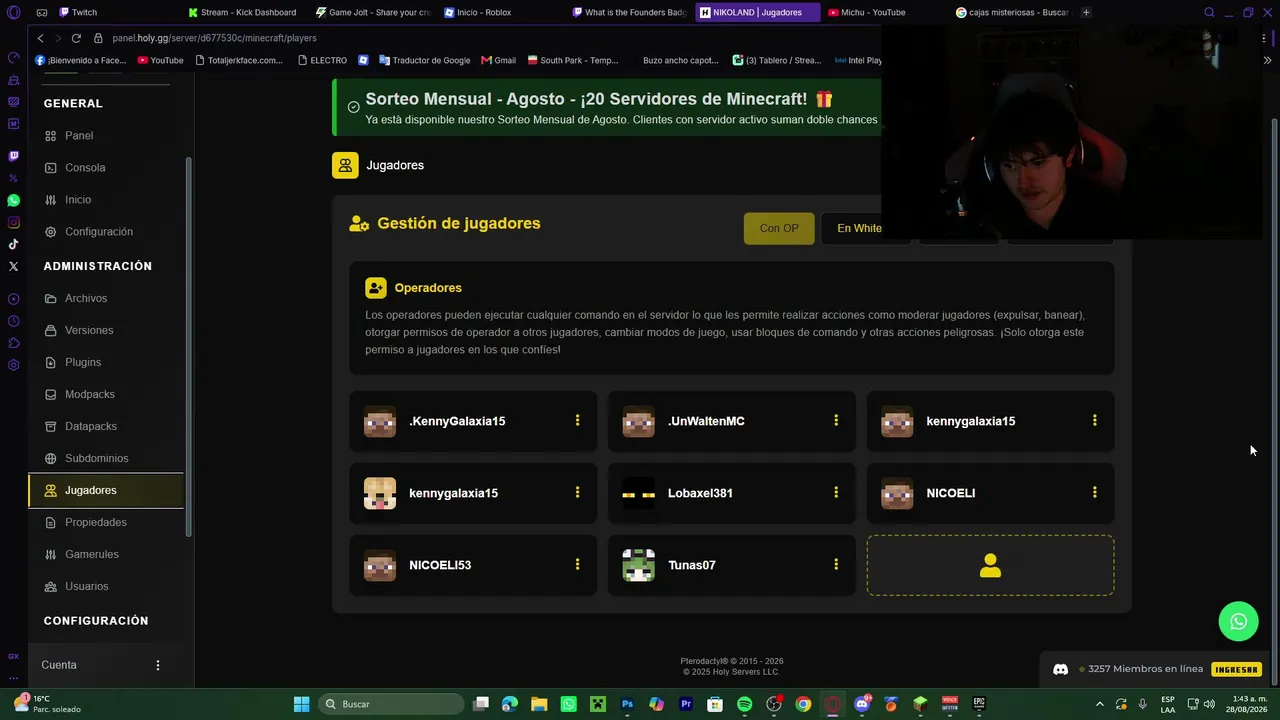Open Plugins in the sidebar
This screenshot has width=1280, height=720.
[x=83, y=362]
